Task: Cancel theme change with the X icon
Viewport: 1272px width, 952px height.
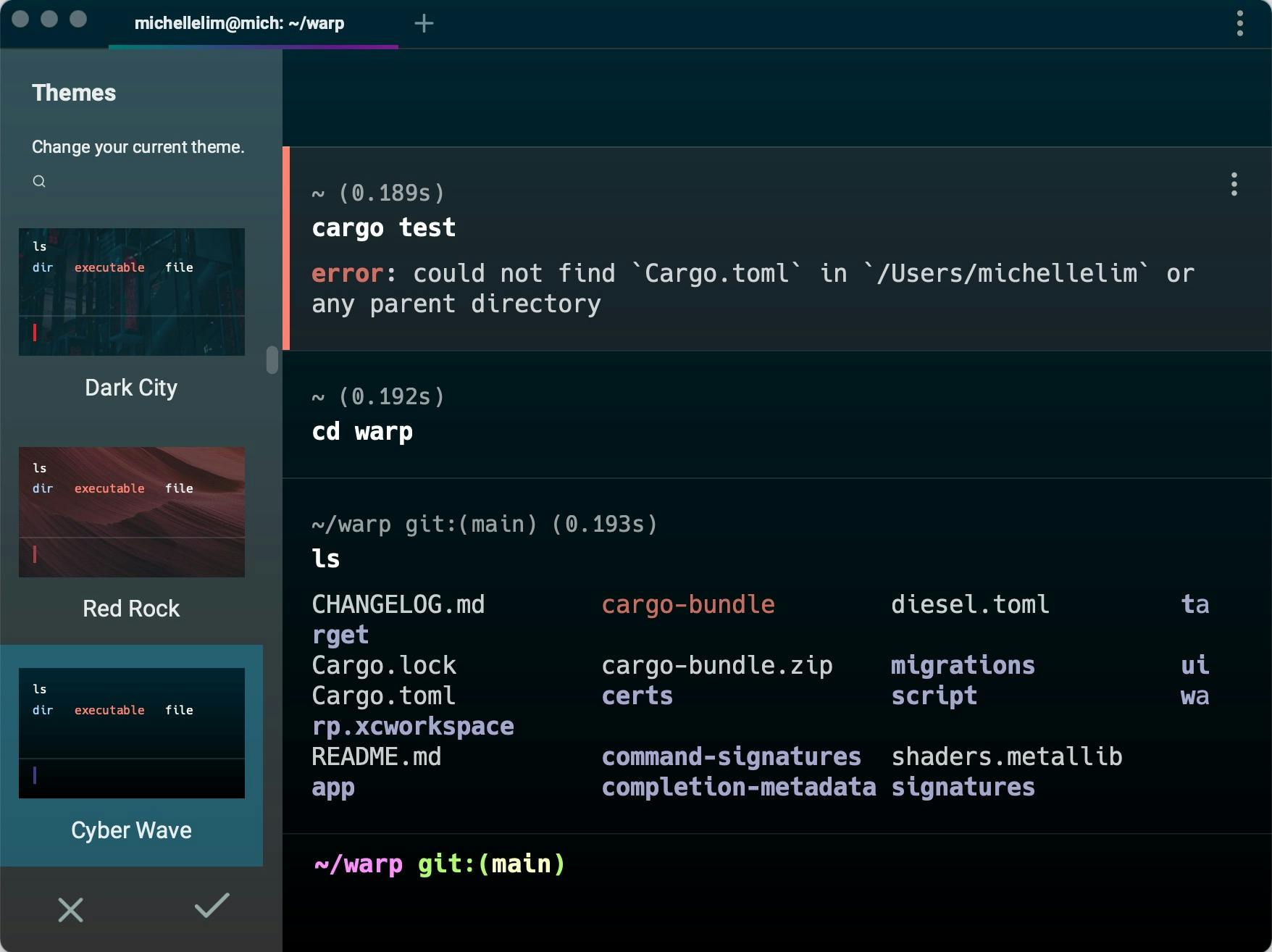Action: click(x=70, y=909)
